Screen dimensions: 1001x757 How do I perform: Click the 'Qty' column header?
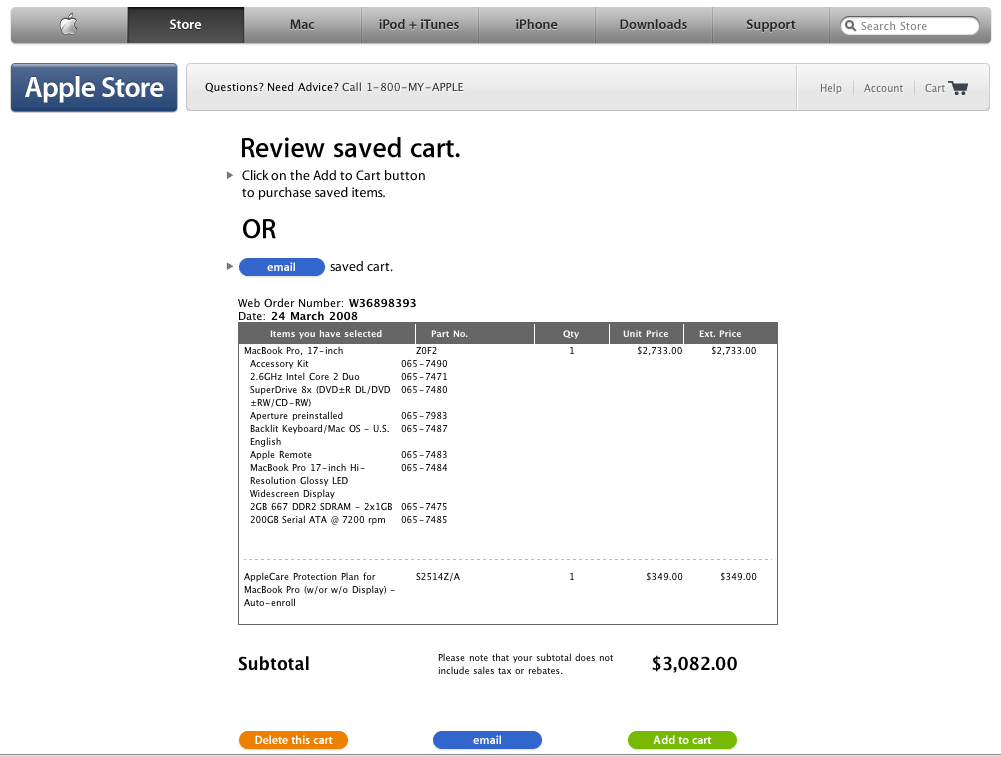571,334
